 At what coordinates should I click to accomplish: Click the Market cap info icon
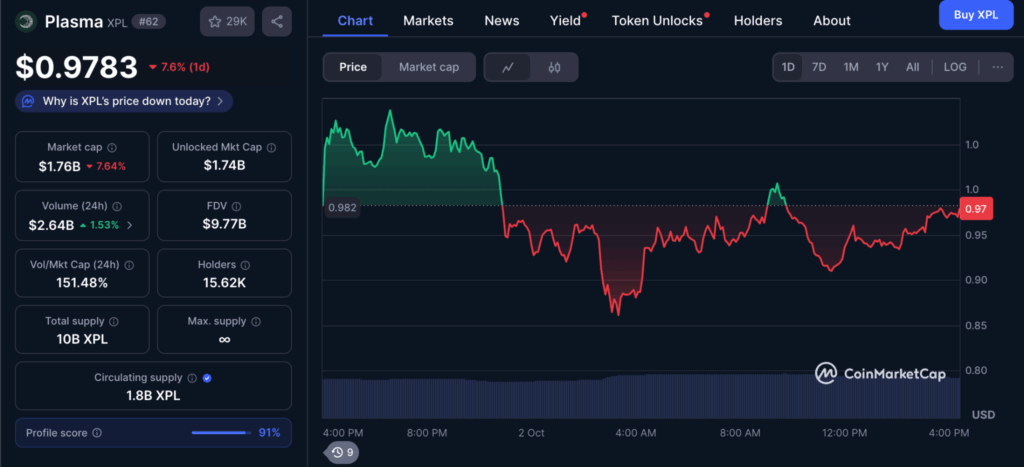[x=112, y=147]
